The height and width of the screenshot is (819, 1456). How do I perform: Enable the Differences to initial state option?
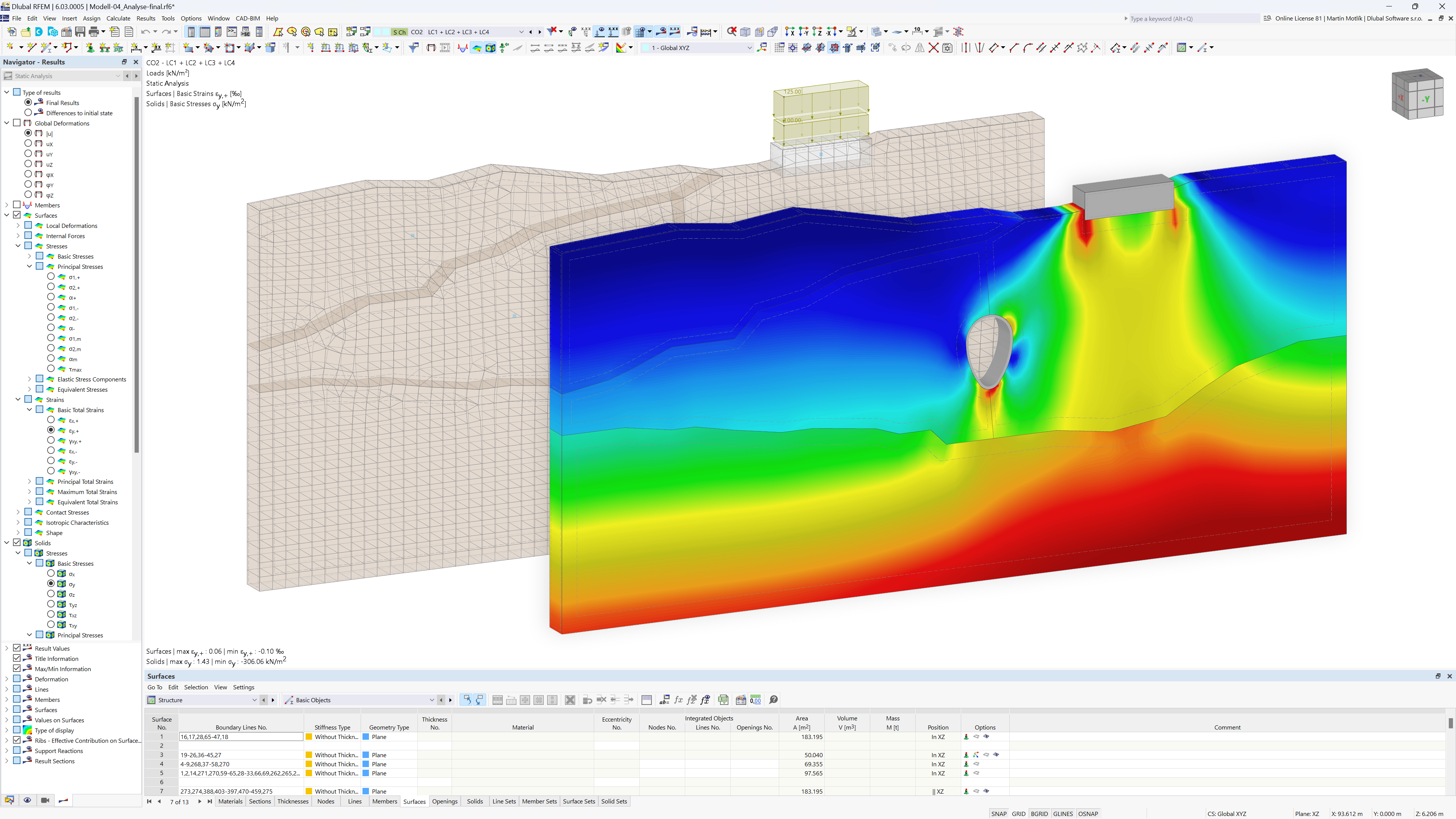[x=27, y=112]
